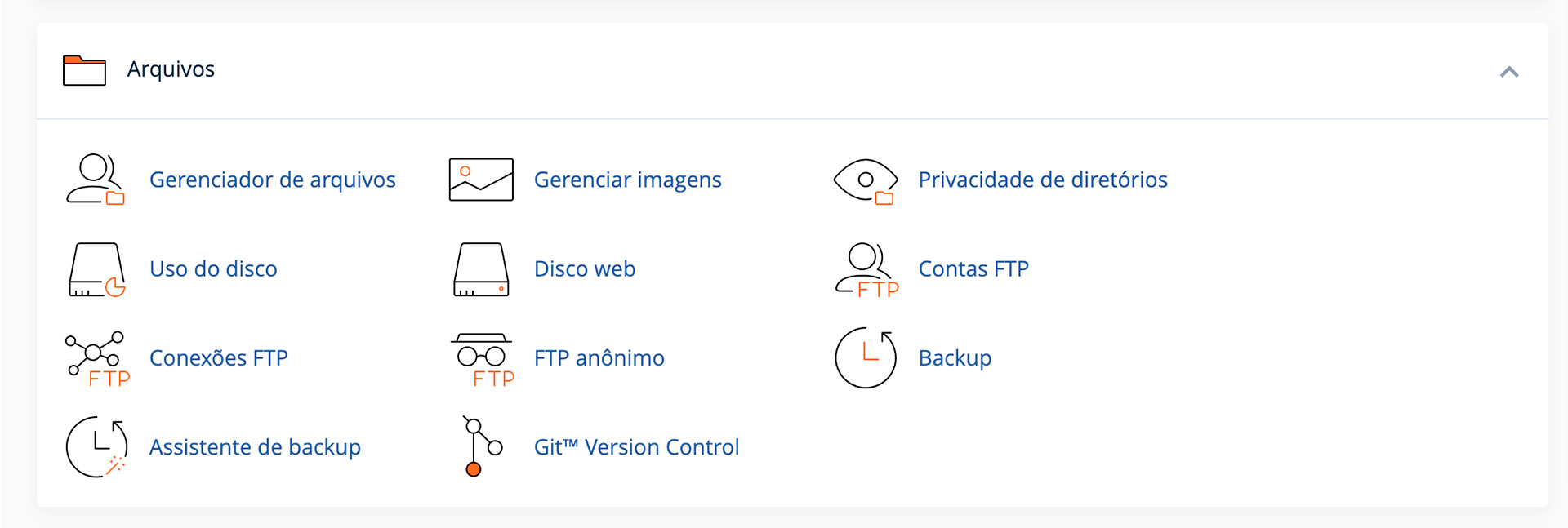1568x528 pixels.
Task: Click the Git Version Control branch icon
Action: point(480,447)
